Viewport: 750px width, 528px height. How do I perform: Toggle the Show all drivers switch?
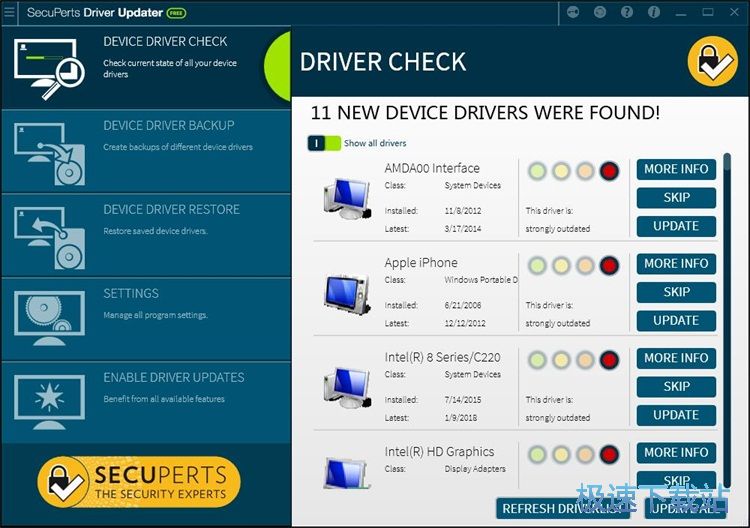324,143
